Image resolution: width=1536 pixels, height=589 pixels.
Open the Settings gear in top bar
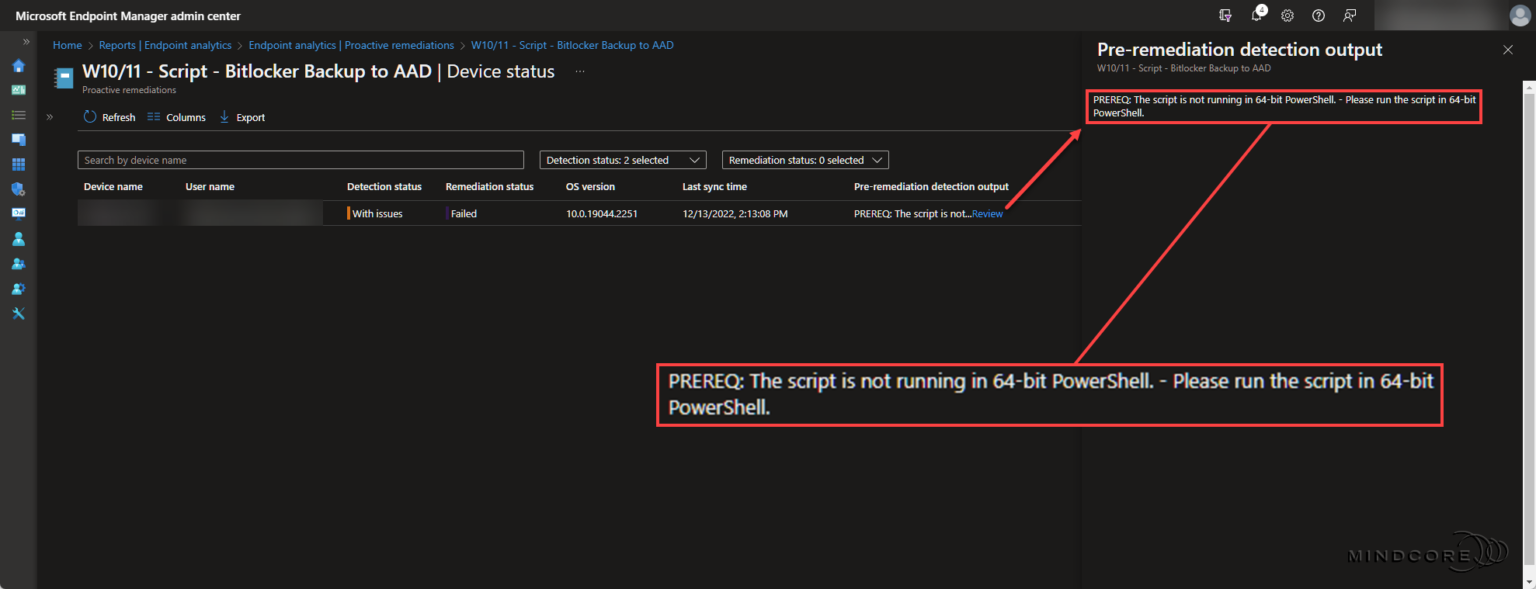pyautogui.click(x=1287, y=15)
